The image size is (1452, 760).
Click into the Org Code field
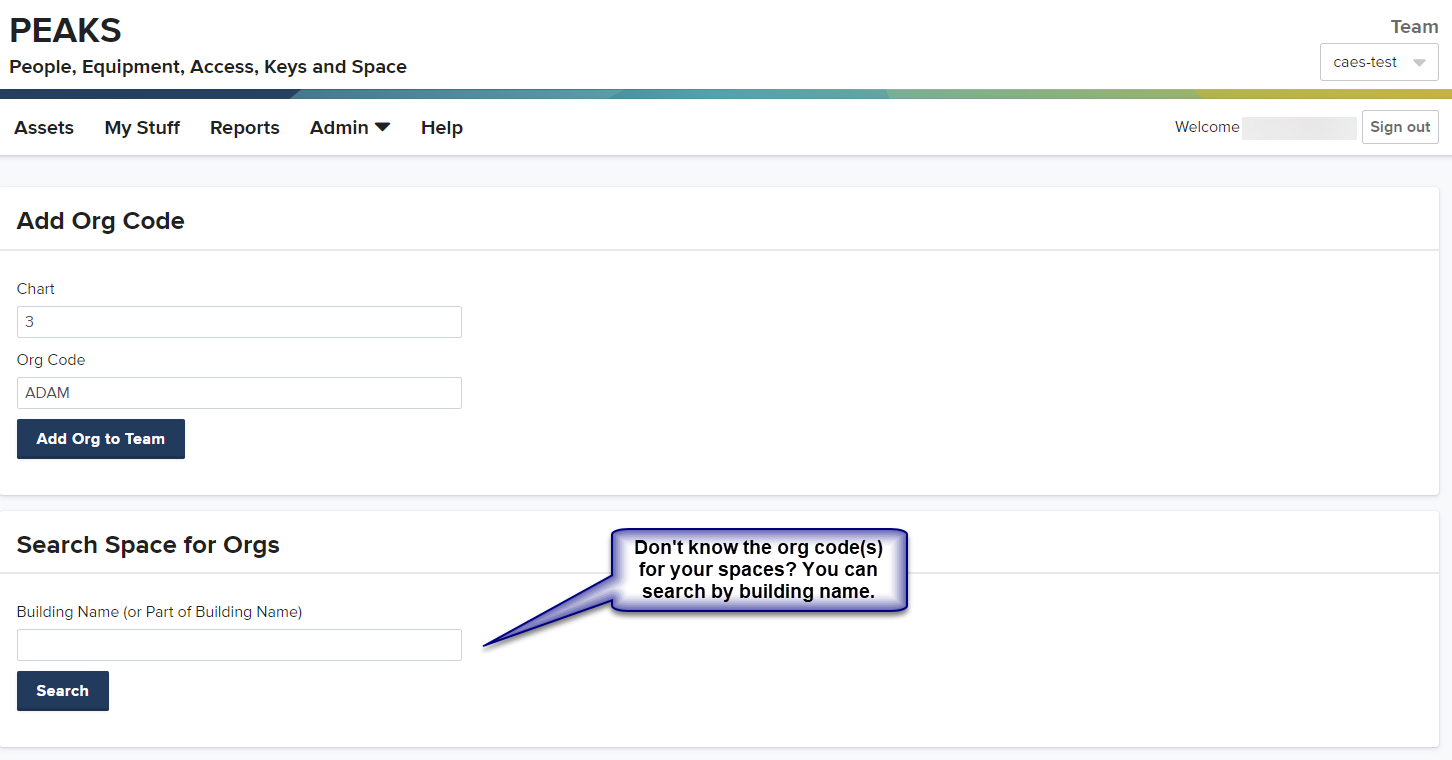[x=239, y=393]
